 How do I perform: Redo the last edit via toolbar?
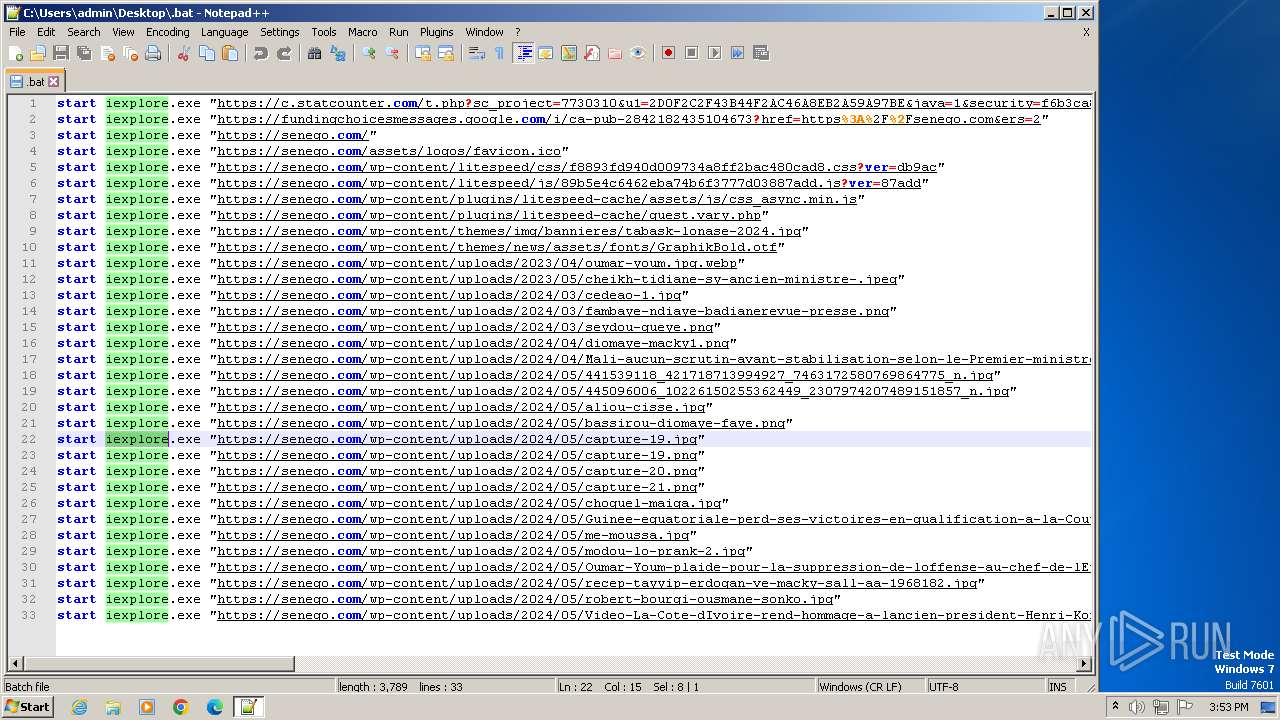click(284, 53)
